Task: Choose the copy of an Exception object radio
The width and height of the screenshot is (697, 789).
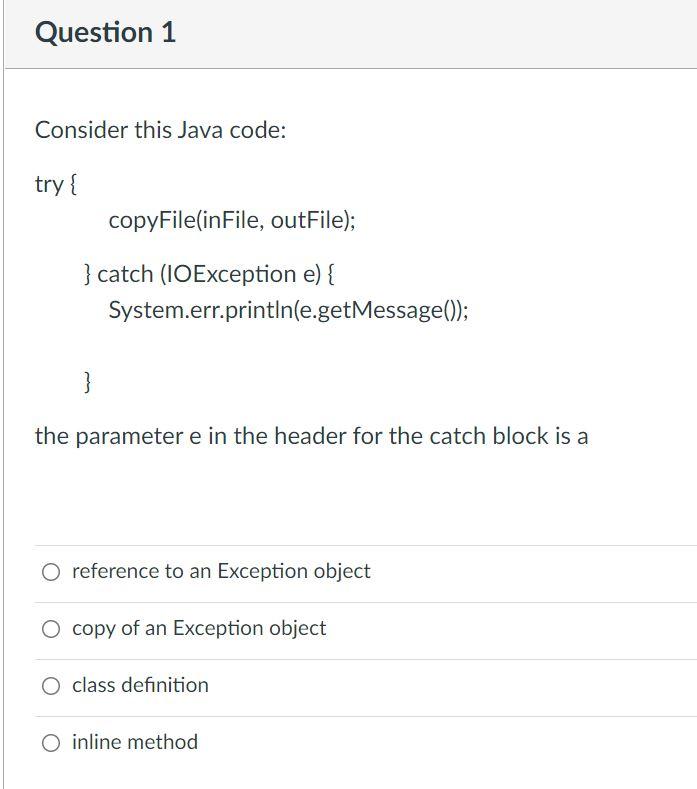Action: [51, 629]
